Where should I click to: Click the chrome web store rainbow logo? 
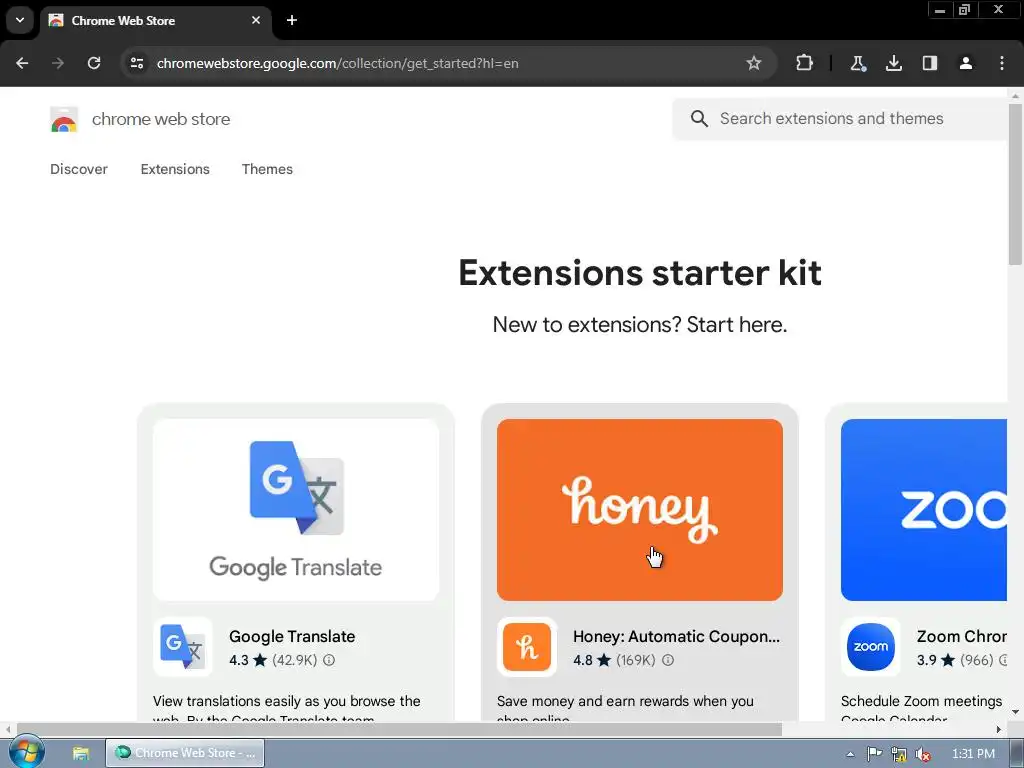coord(64,120)
